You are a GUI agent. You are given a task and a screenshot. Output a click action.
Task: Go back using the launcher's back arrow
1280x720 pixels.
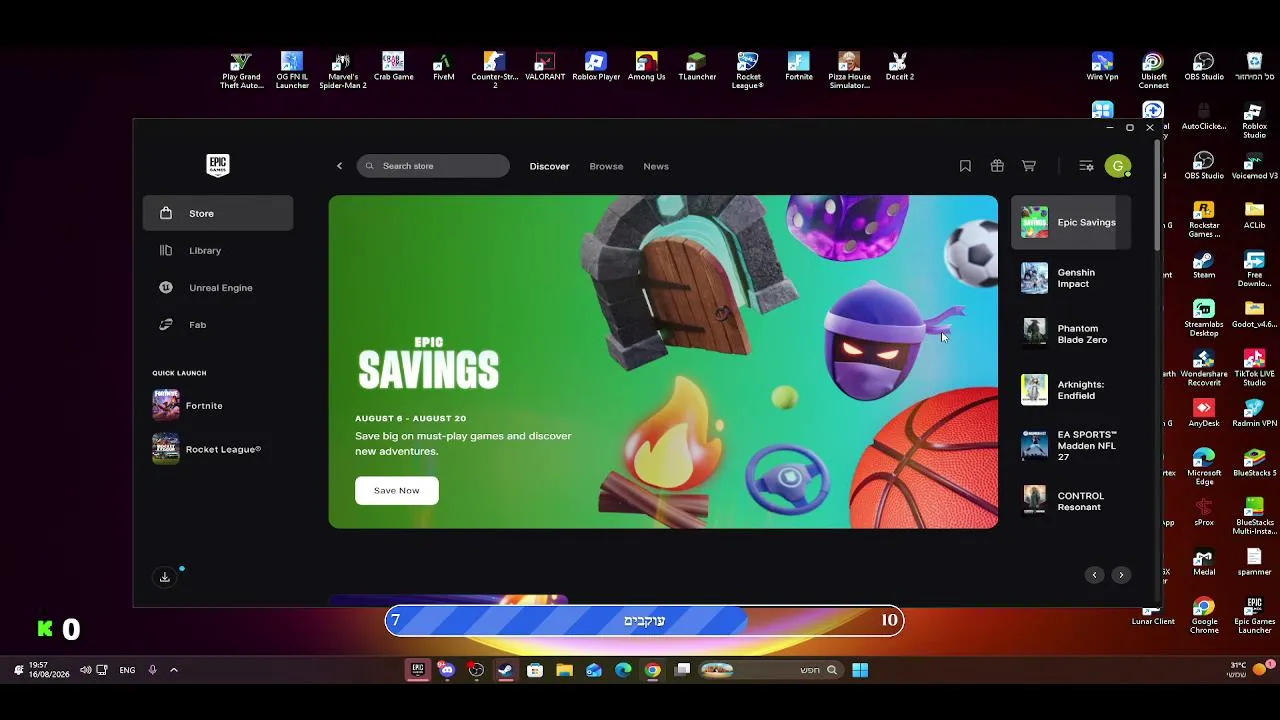[x=339, y=166]
